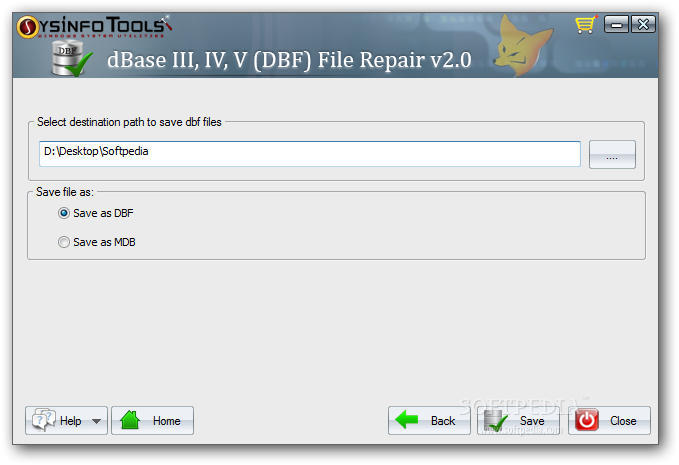
Task: Close the window with the X button
Action: tap(643, 24)
